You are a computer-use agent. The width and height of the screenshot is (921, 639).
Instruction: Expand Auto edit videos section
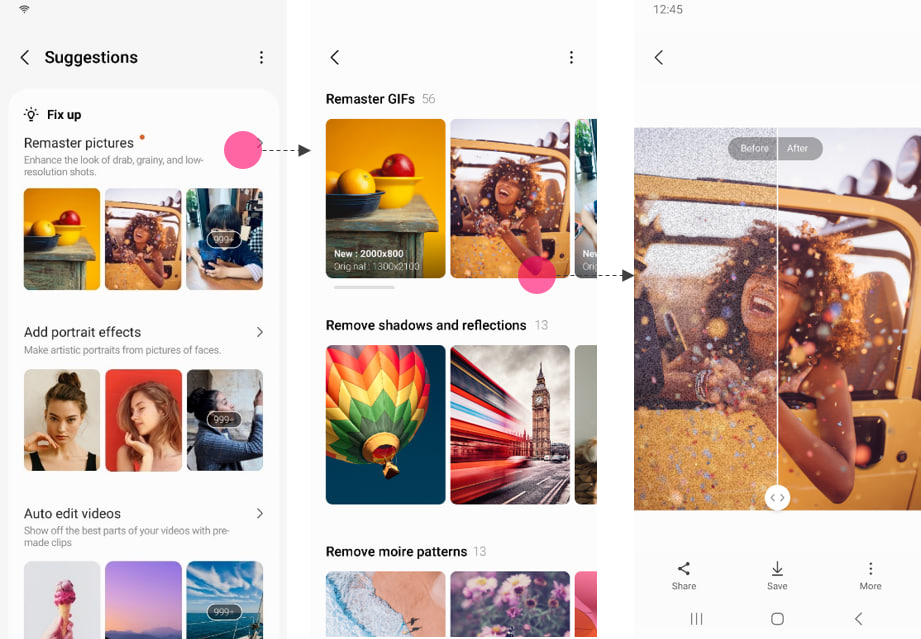260,513
